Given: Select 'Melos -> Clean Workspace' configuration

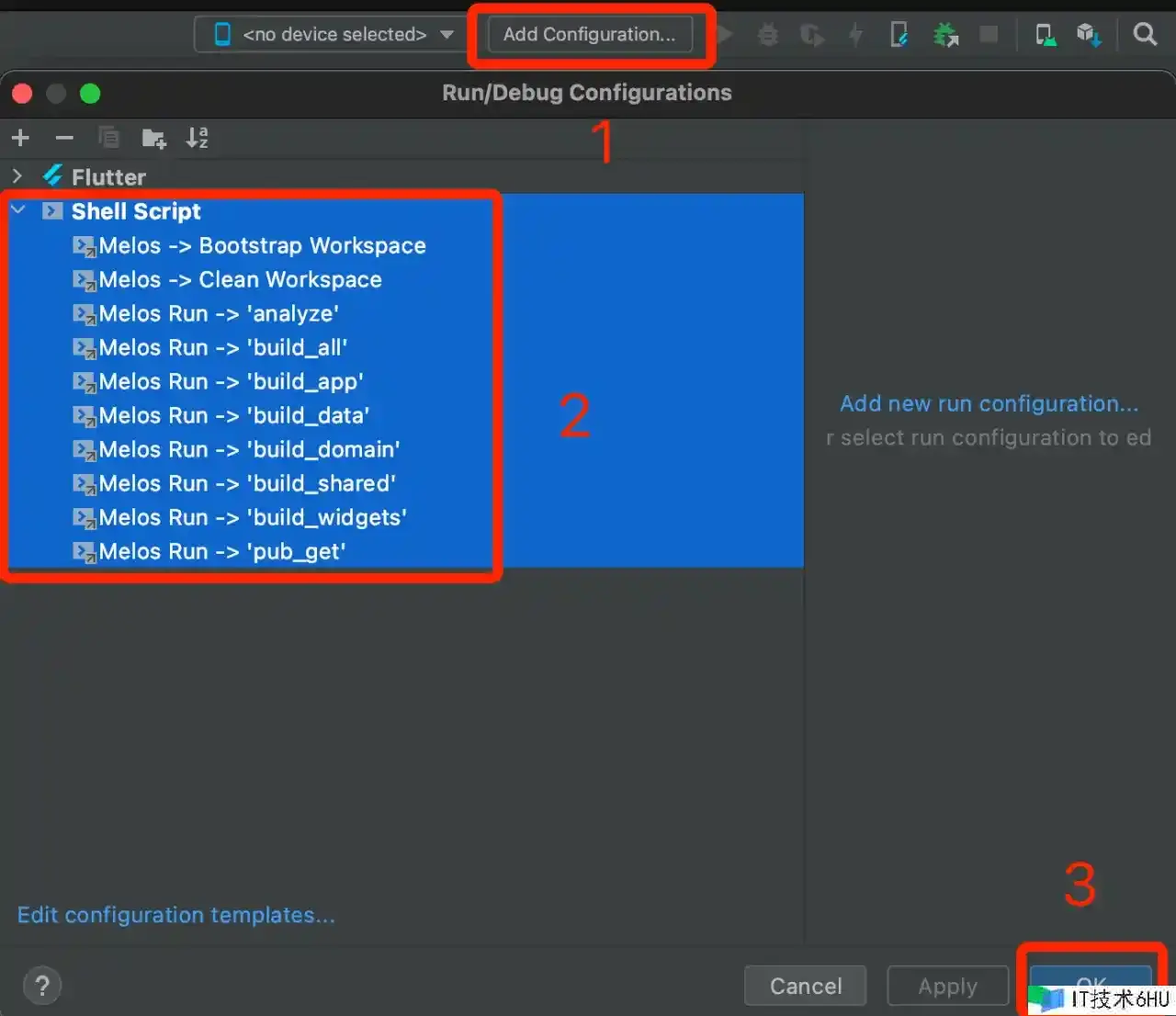Looking at the screenshot, I should coord(240,279).
